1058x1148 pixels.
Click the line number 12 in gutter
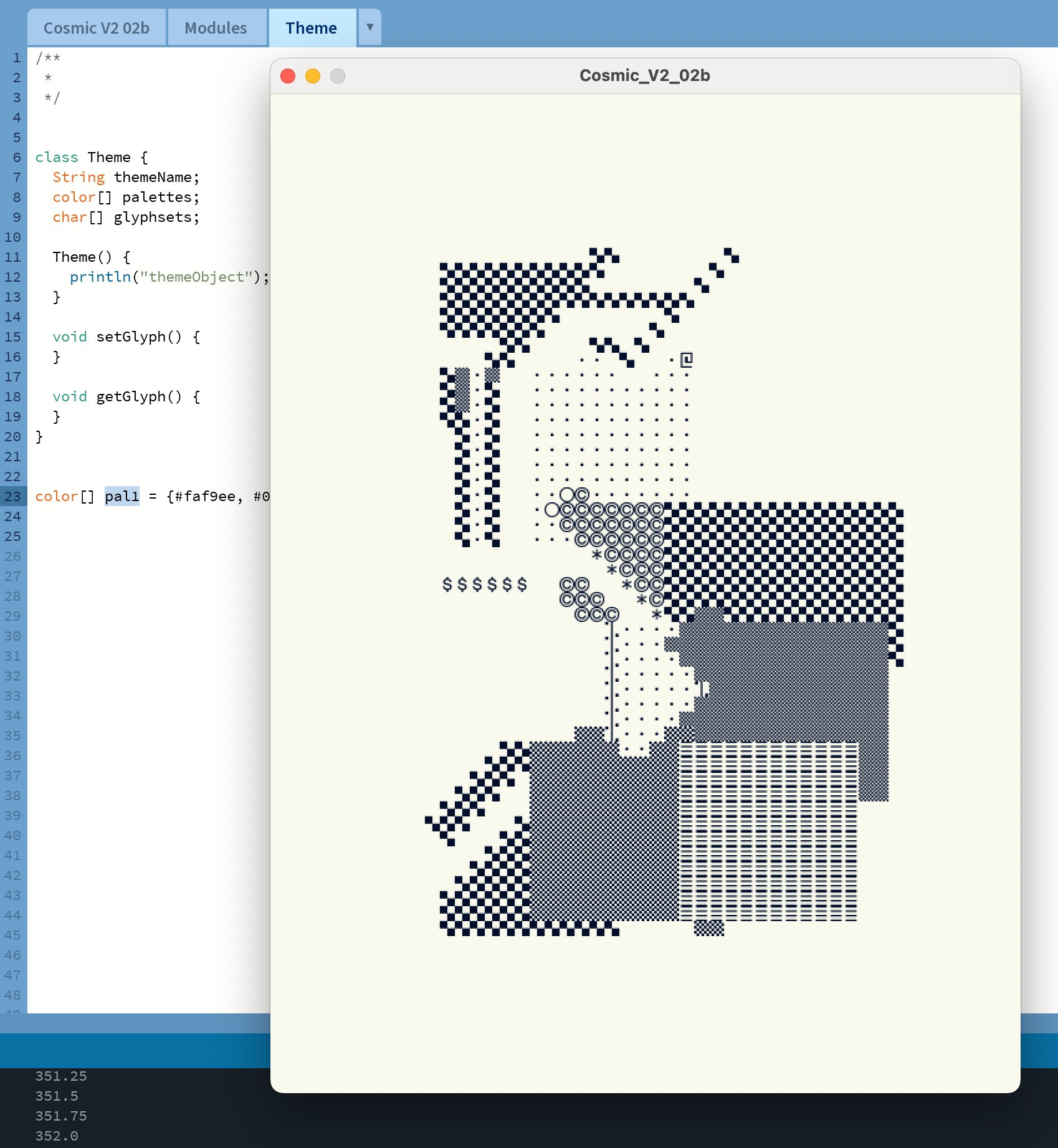[x=12, y=277]
